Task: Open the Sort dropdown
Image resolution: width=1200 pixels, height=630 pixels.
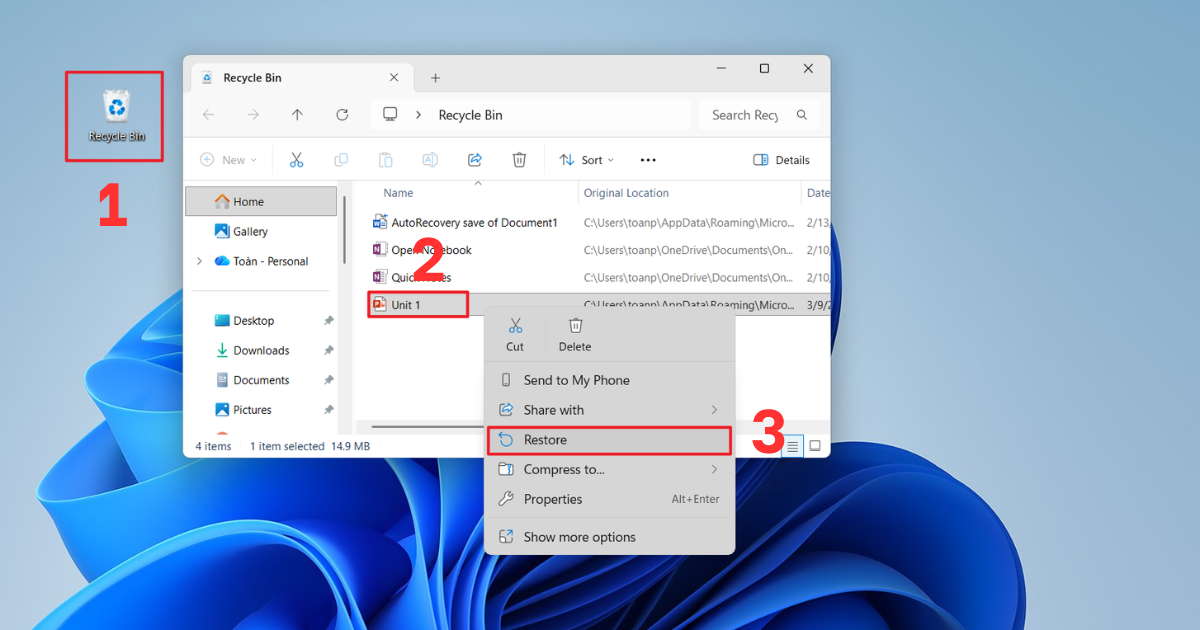Action: coord(586,159)
